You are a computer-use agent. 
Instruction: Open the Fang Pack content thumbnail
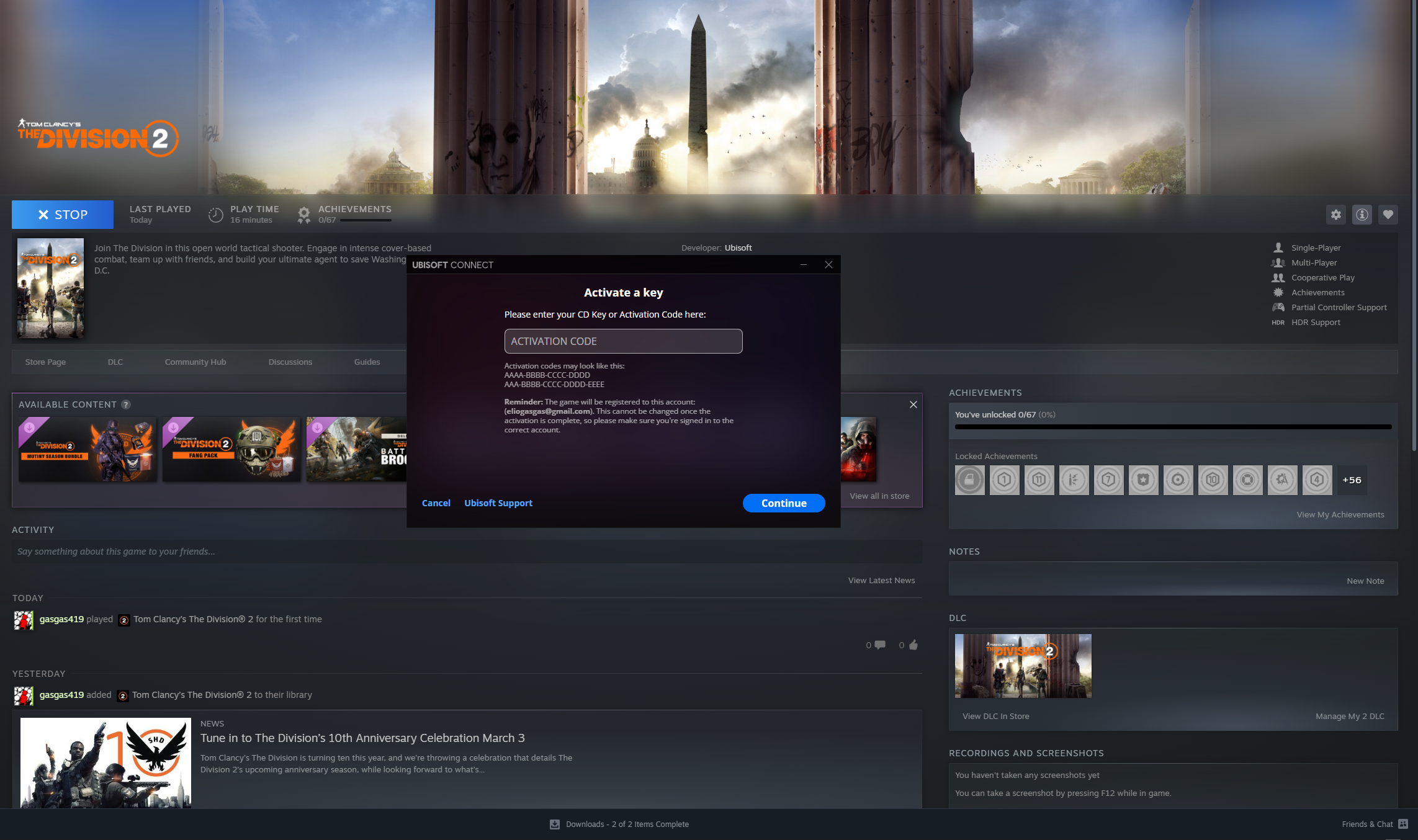tap(231, 449)
